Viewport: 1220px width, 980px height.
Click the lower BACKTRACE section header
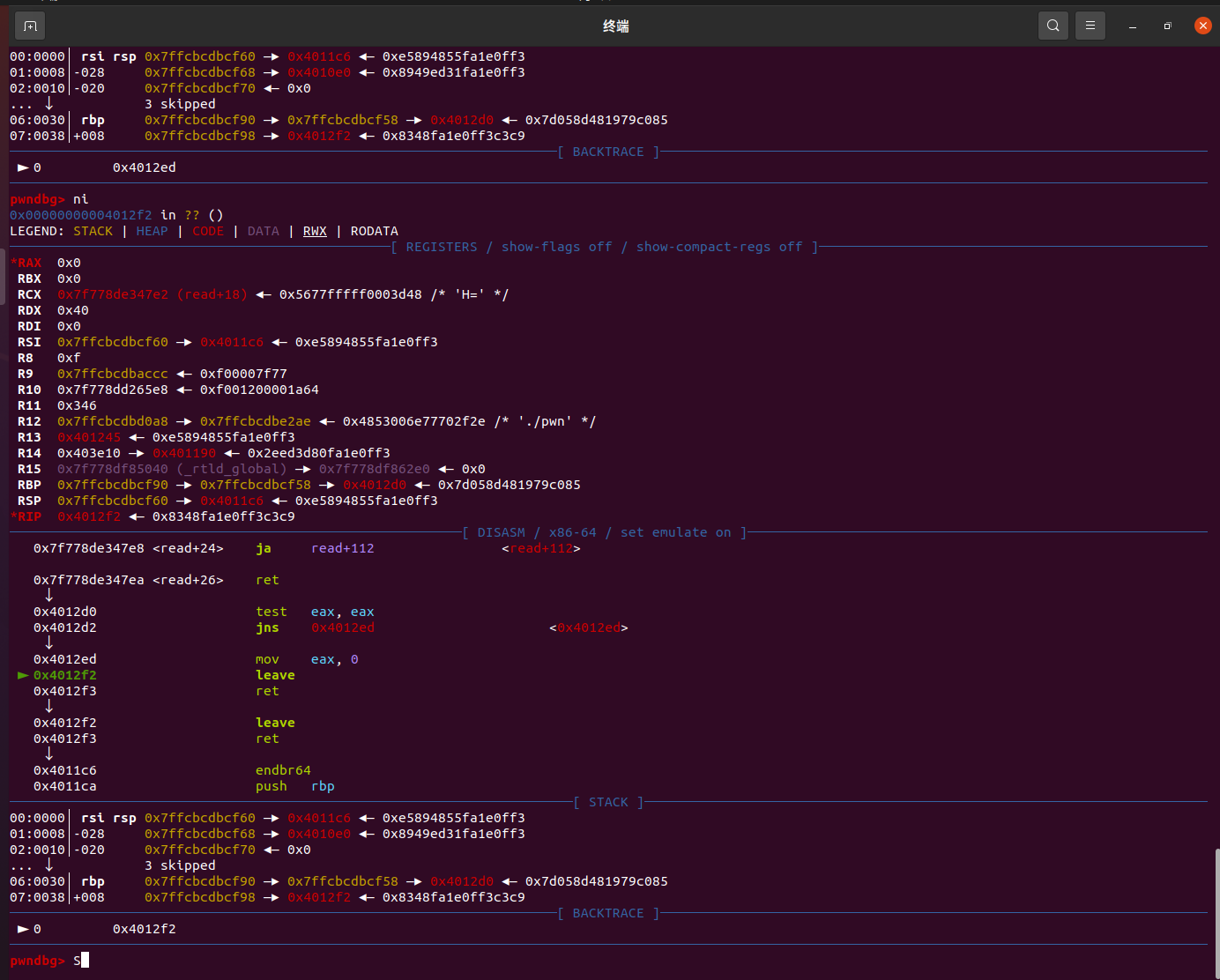(608, 913)
